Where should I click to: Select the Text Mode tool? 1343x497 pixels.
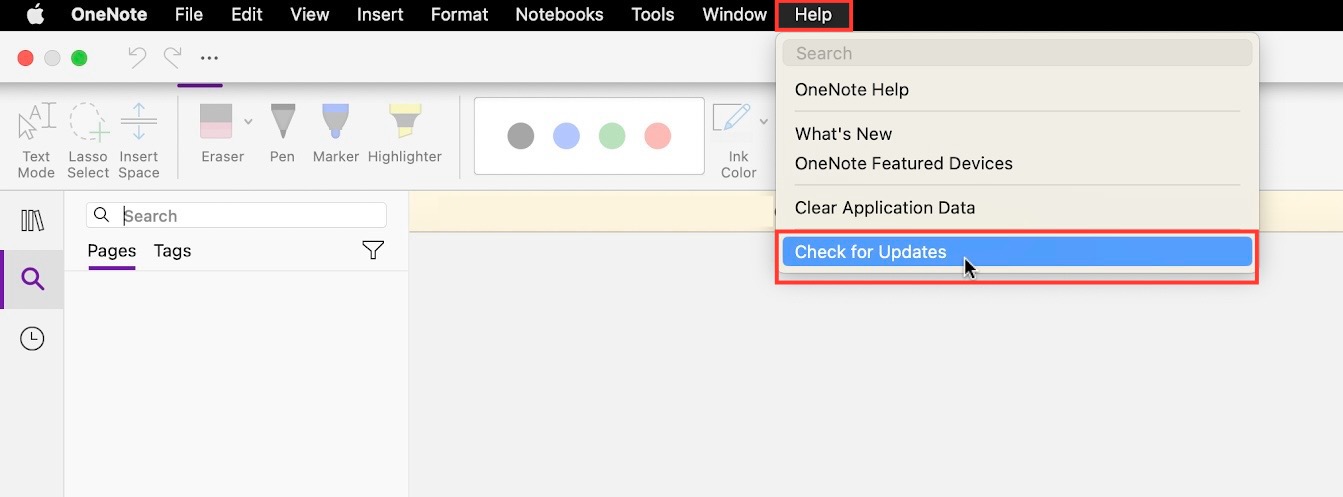tap(36, 141)
